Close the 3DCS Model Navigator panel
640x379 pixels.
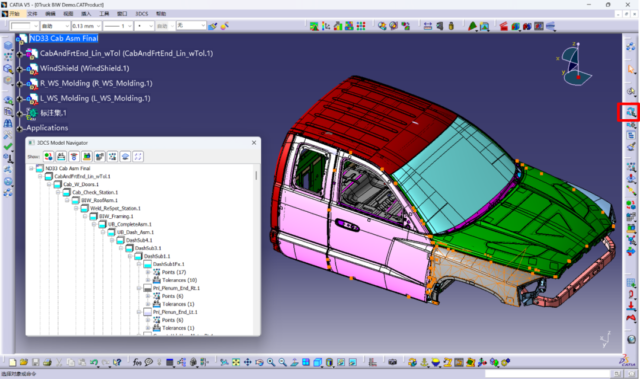pos(254,143)
